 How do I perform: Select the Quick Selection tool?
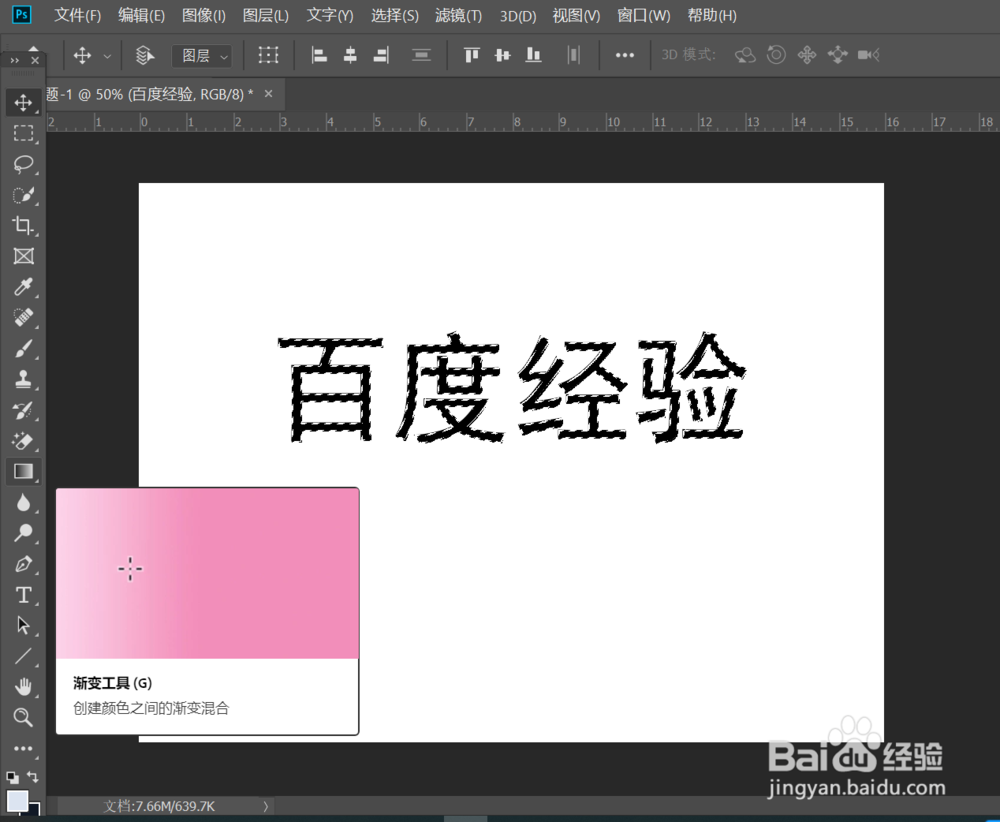coord(24,195)
